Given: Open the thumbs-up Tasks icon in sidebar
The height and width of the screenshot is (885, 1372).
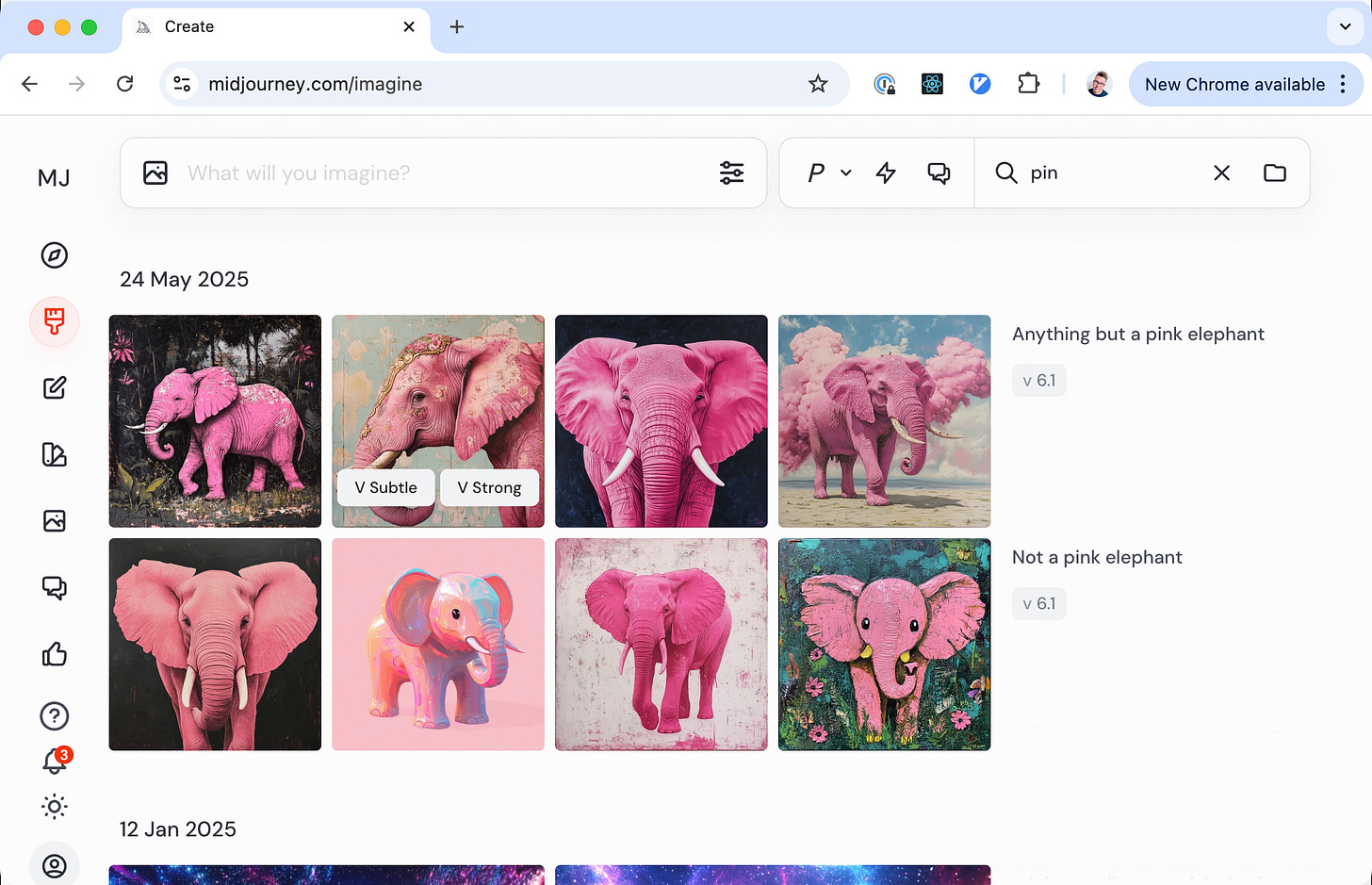Looking at the screenshot, I should [x=55, y=654].
